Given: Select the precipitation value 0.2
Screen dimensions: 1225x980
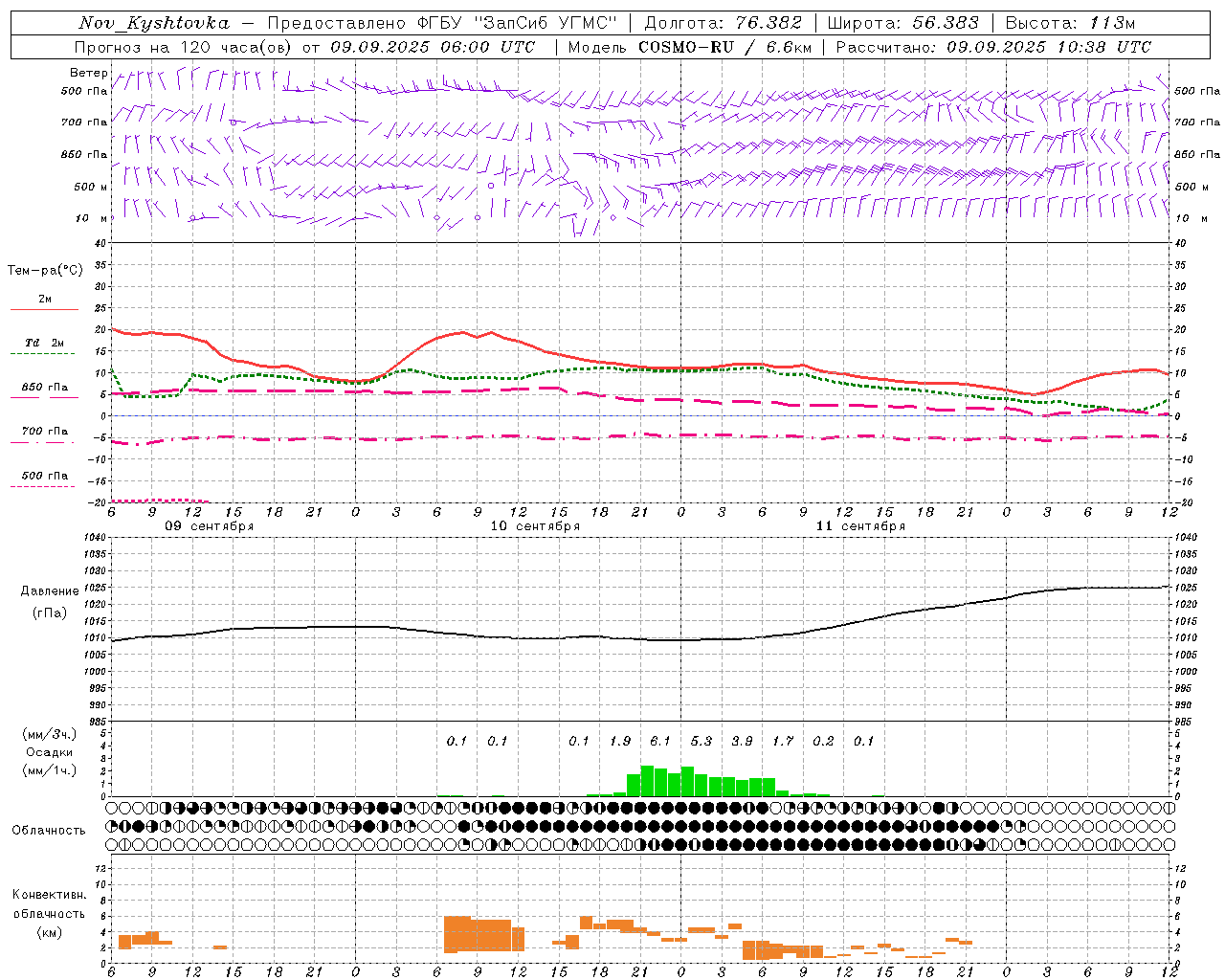Looking at the screenshot, I should (x=823, y=742).
